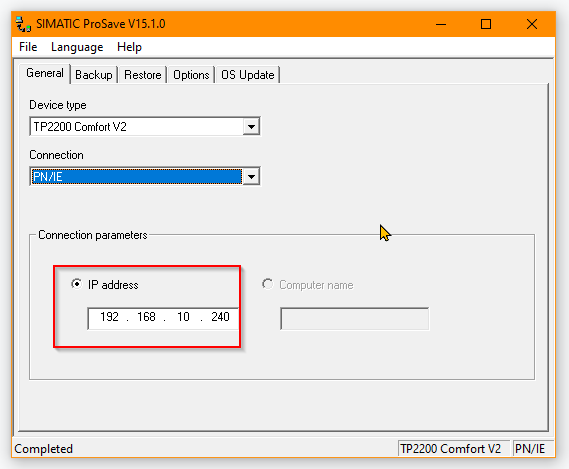This screenshot has height=469, width=569.
Task: Click the Device type label
Action: tap(58, 105)
